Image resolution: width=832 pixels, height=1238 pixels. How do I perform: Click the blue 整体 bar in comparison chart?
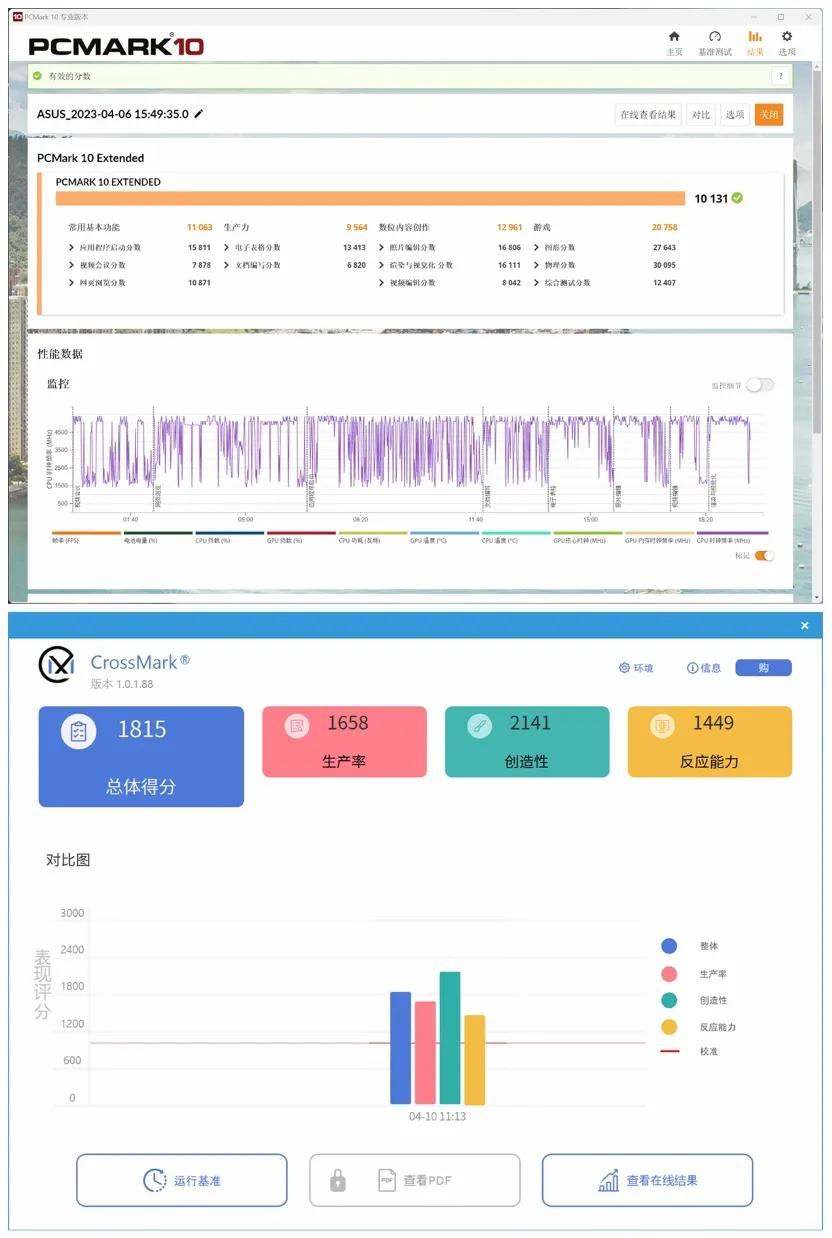coord(400,1048)
